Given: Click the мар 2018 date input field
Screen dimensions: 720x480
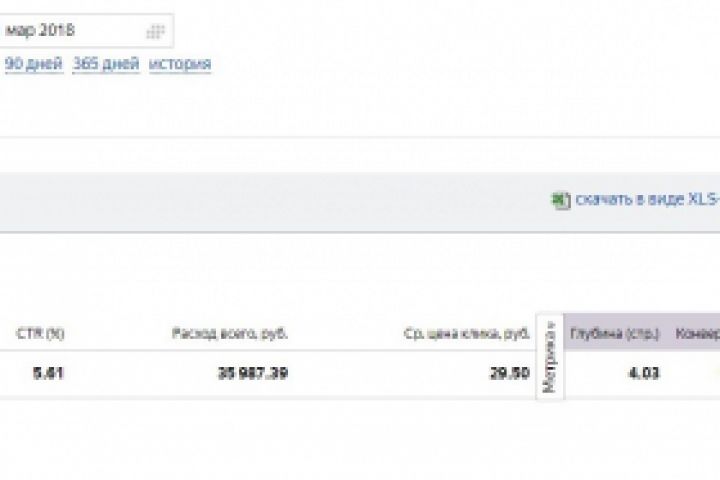Looking at the screenshot, I should [x=86, y=31].
